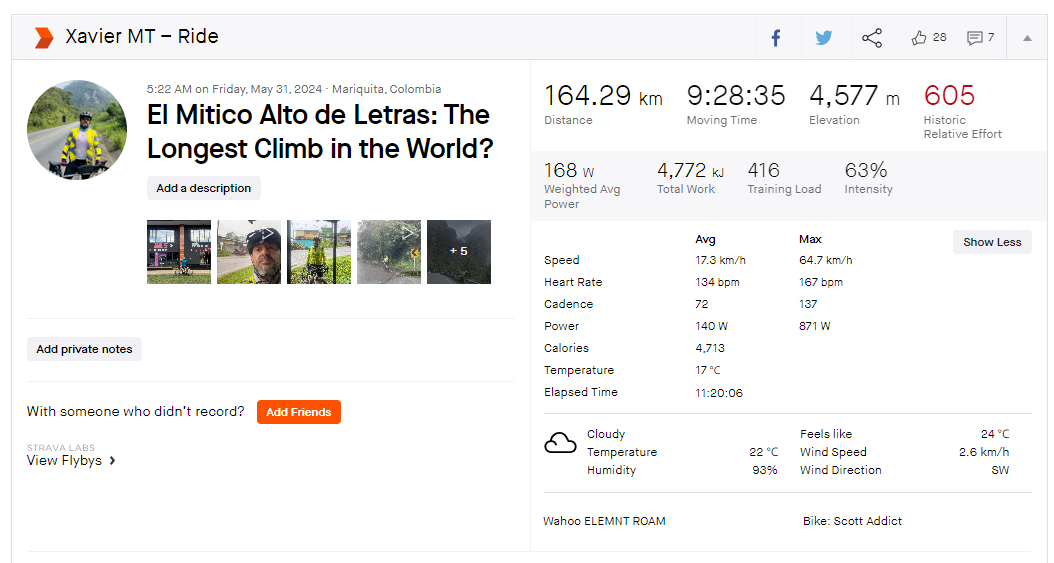Open Xavier MT's profile photo
This screenshot has height=563, width=1054.
(x=77, y=130)
